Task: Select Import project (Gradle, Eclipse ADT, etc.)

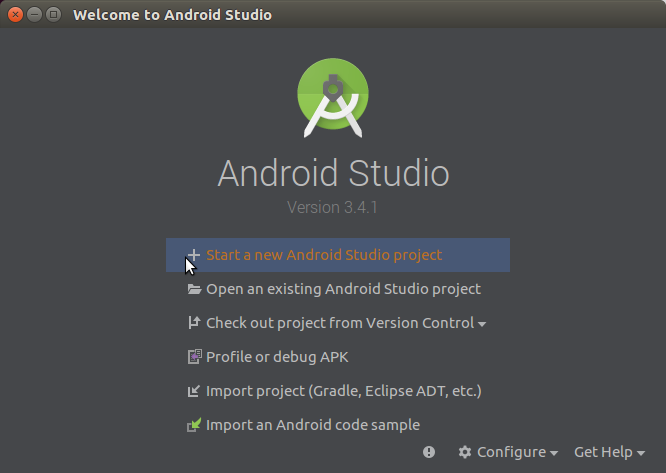Action: coord(344,391)
